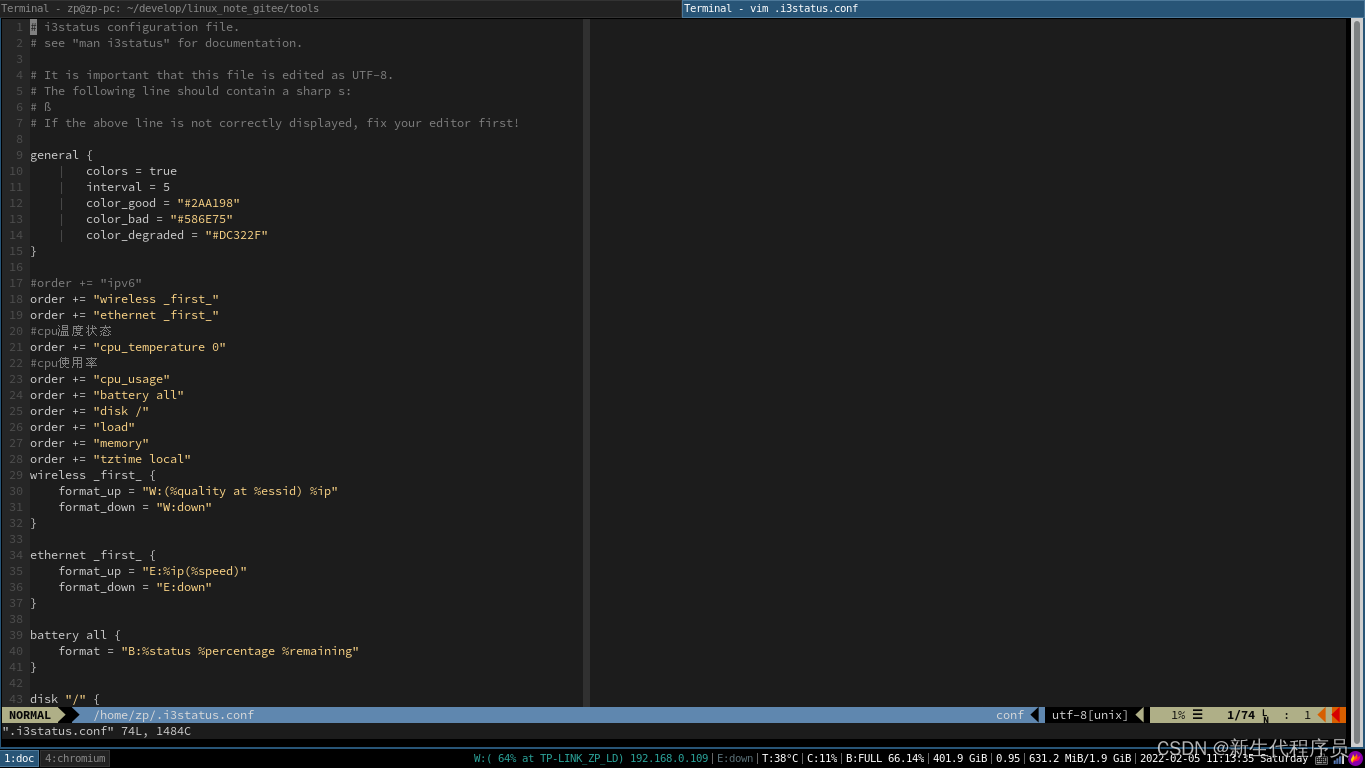Click the commented #order += "ipv6" line

[x=86, y=283]
